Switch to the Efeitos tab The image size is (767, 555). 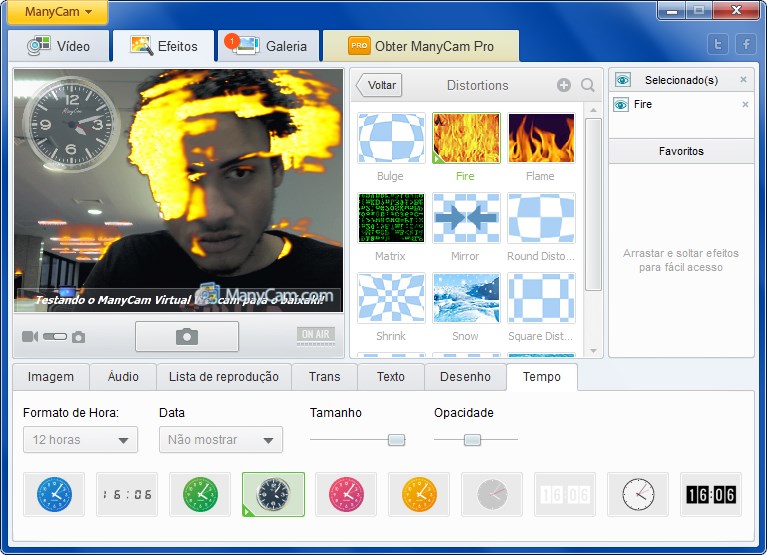click(164, 46)
